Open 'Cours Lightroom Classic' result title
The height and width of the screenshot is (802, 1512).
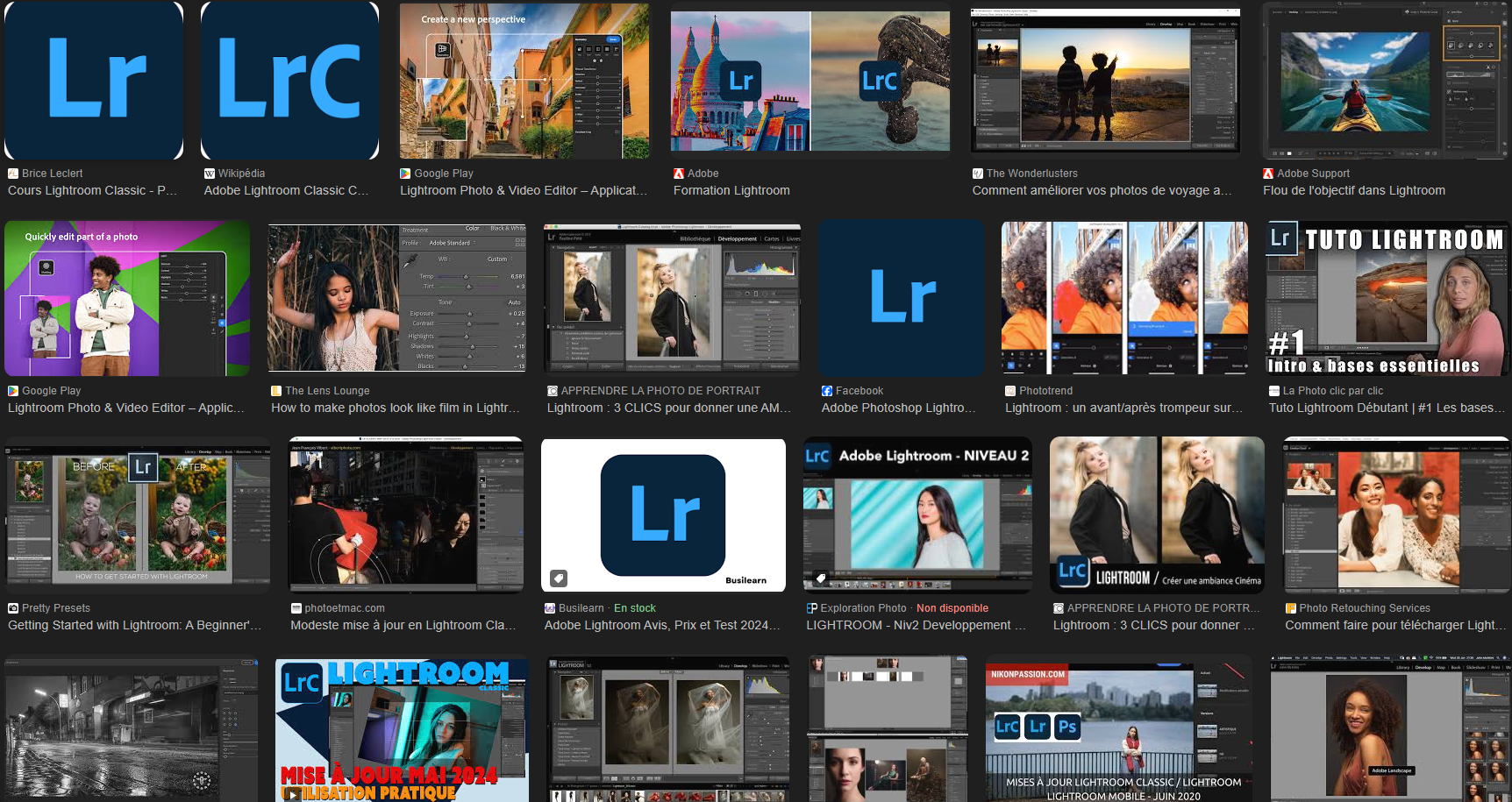click(x=92, y=190)
